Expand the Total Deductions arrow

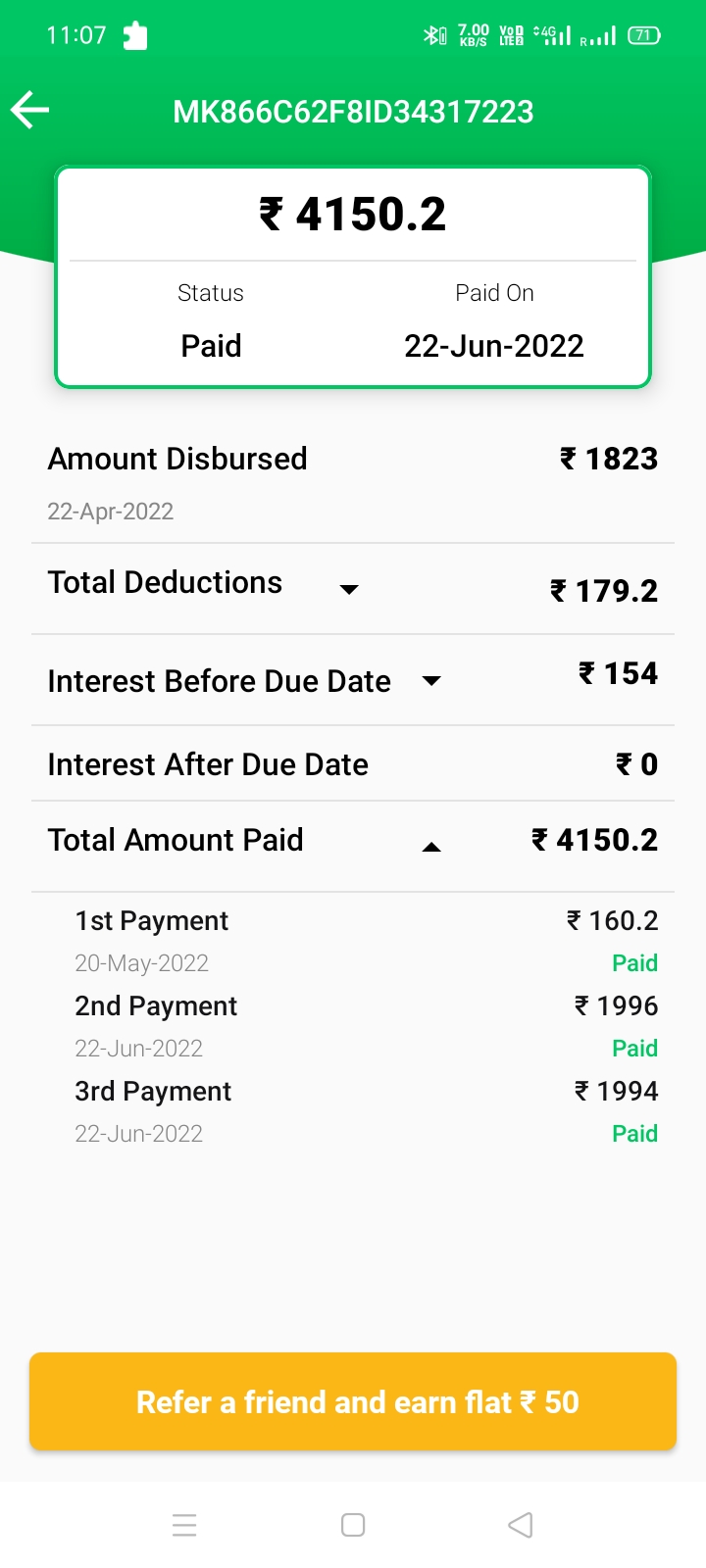349,589
